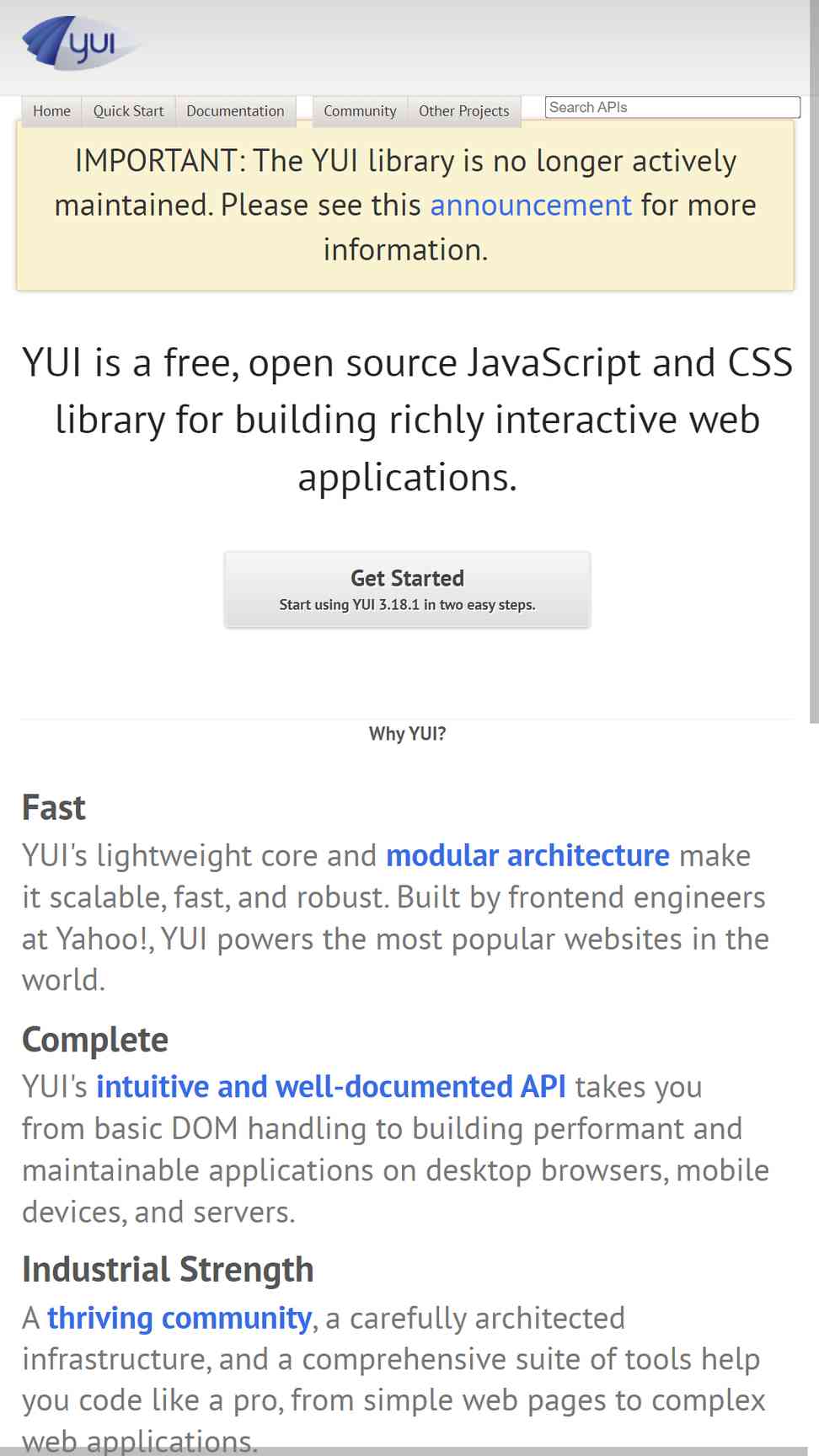Open the Home tab
This screenshot has height=1456, width=819.
pos(51,111)
